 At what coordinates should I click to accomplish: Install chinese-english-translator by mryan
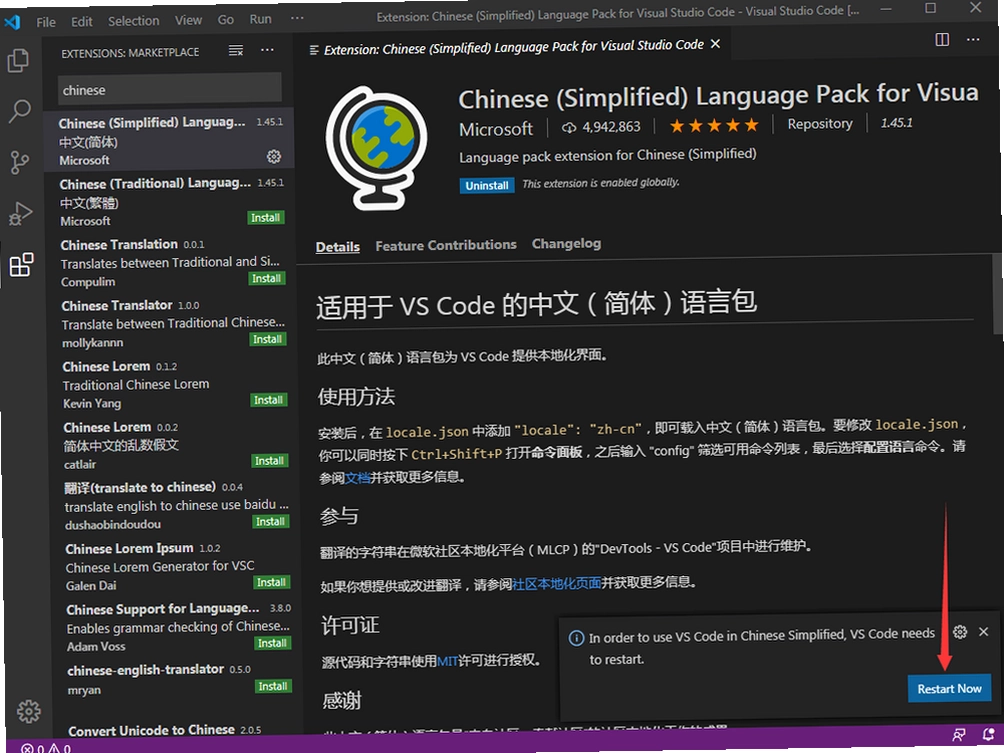click(273, 686)
